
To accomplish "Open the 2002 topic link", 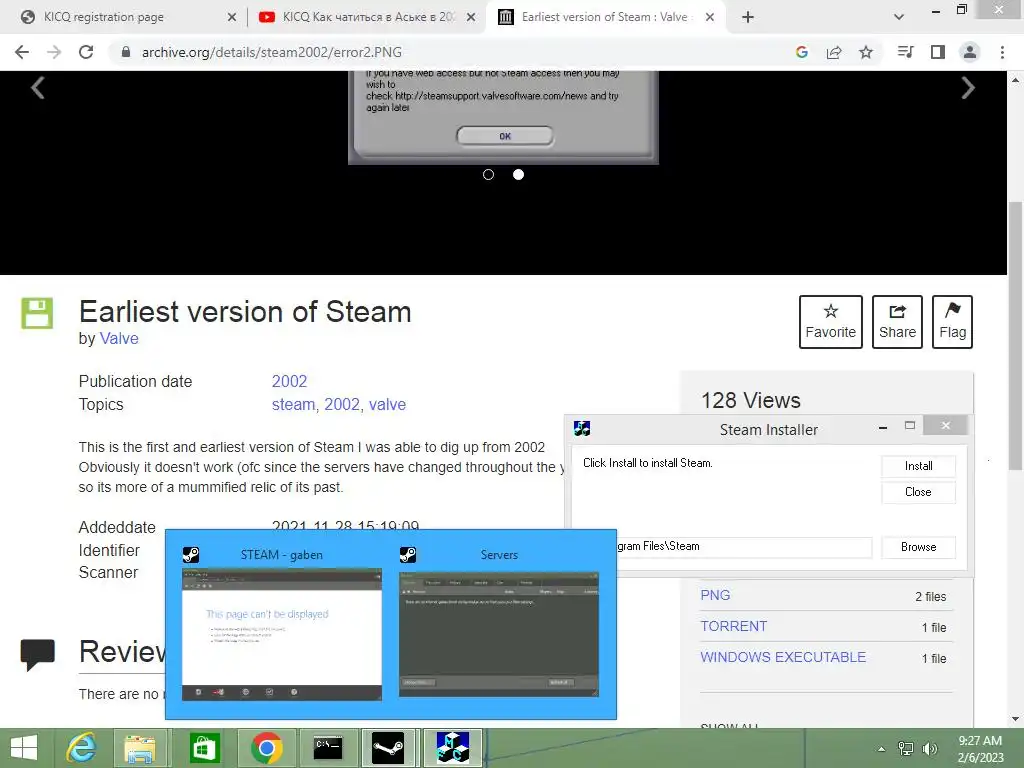I will pos(342,404).
